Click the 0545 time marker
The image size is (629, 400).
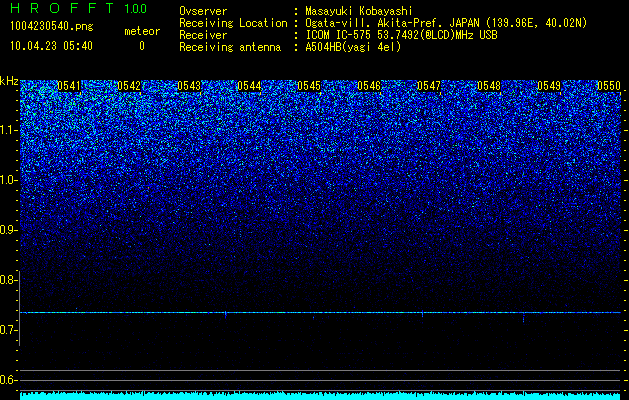(308, 86)
